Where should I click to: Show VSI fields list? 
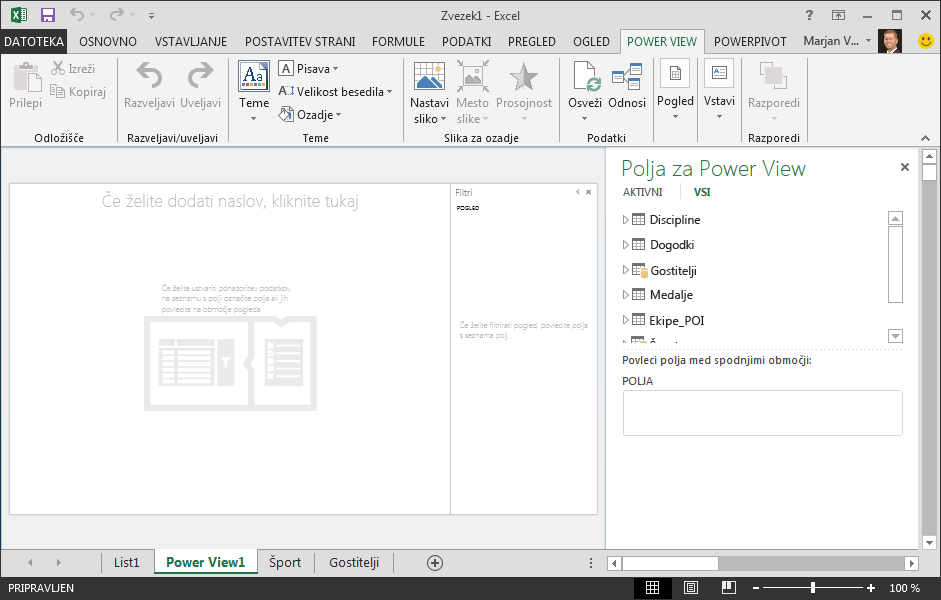pyautogui.click(x=702, y=192)
